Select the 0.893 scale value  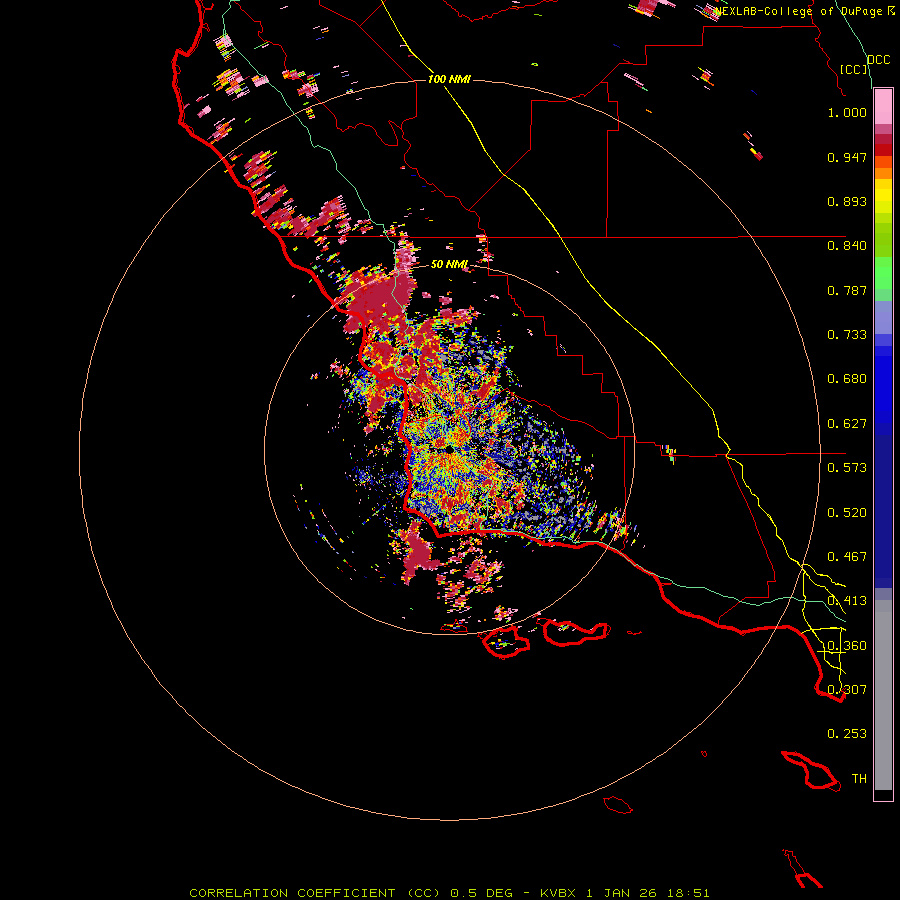[x=847, y=201]
